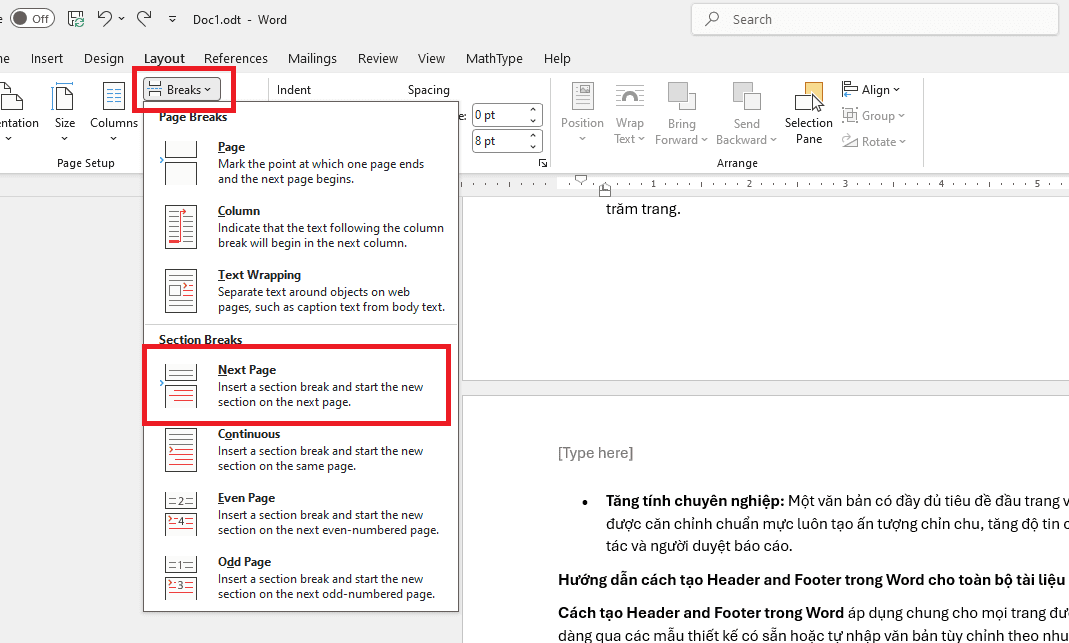Click the Size page icon
Screen dimensions: 1069x643
tap(64, 97)
